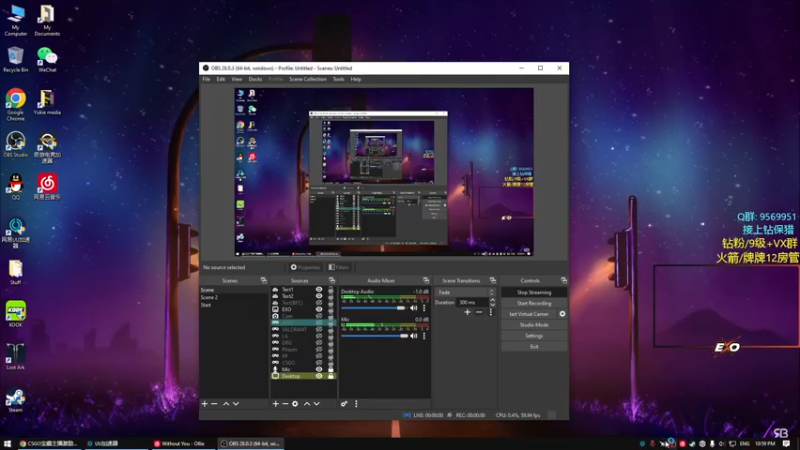The height and width of the screenshot is (450, 800).
Task: Remove the source with the Sources minus icon
Action: (285, 404)
